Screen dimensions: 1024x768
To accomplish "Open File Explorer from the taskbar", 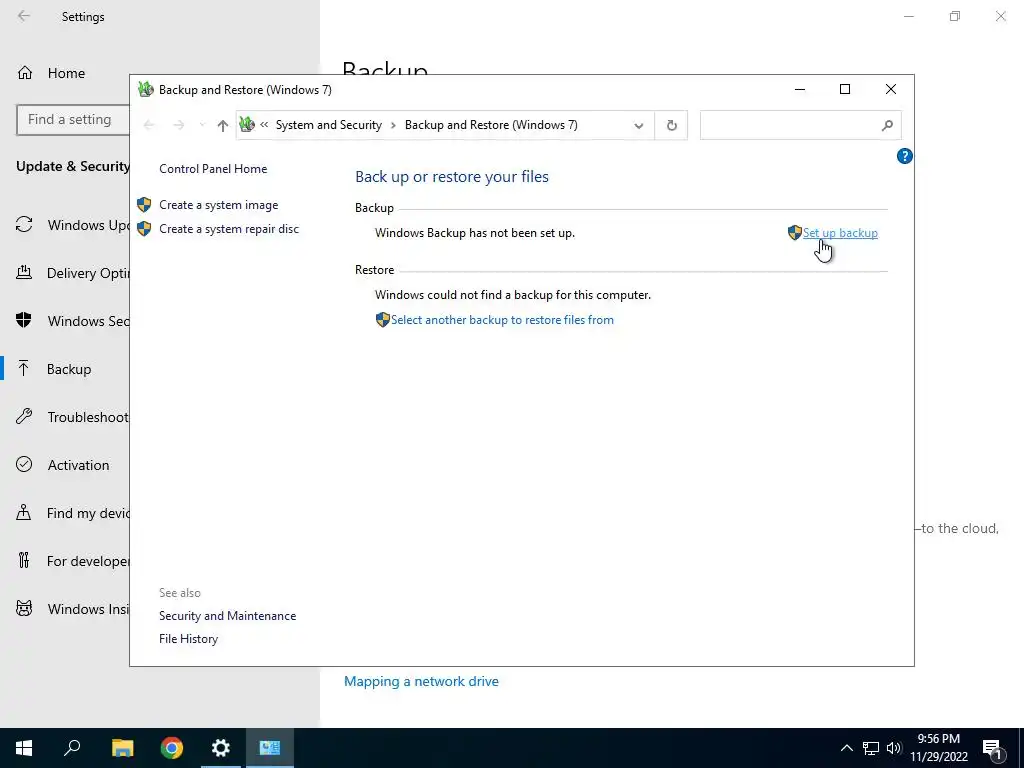I will coord(122,748).
